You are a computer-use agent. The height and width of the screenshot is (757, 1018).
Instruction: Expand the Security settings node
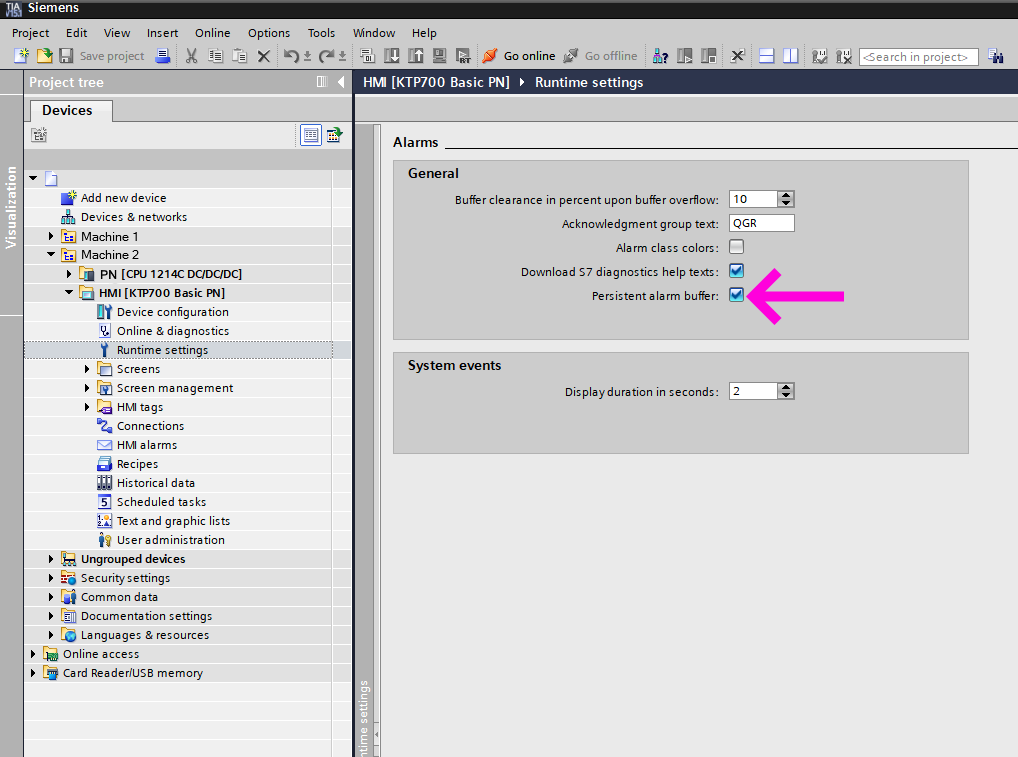tap(52, 578)
